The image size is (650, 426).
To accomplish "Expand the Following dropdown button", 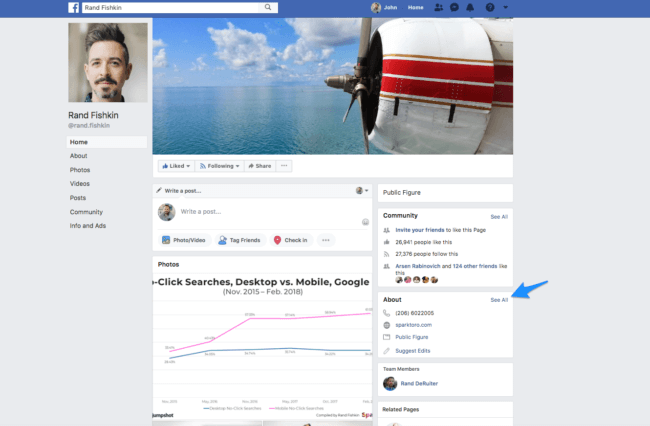I will (x=220, y=166).
